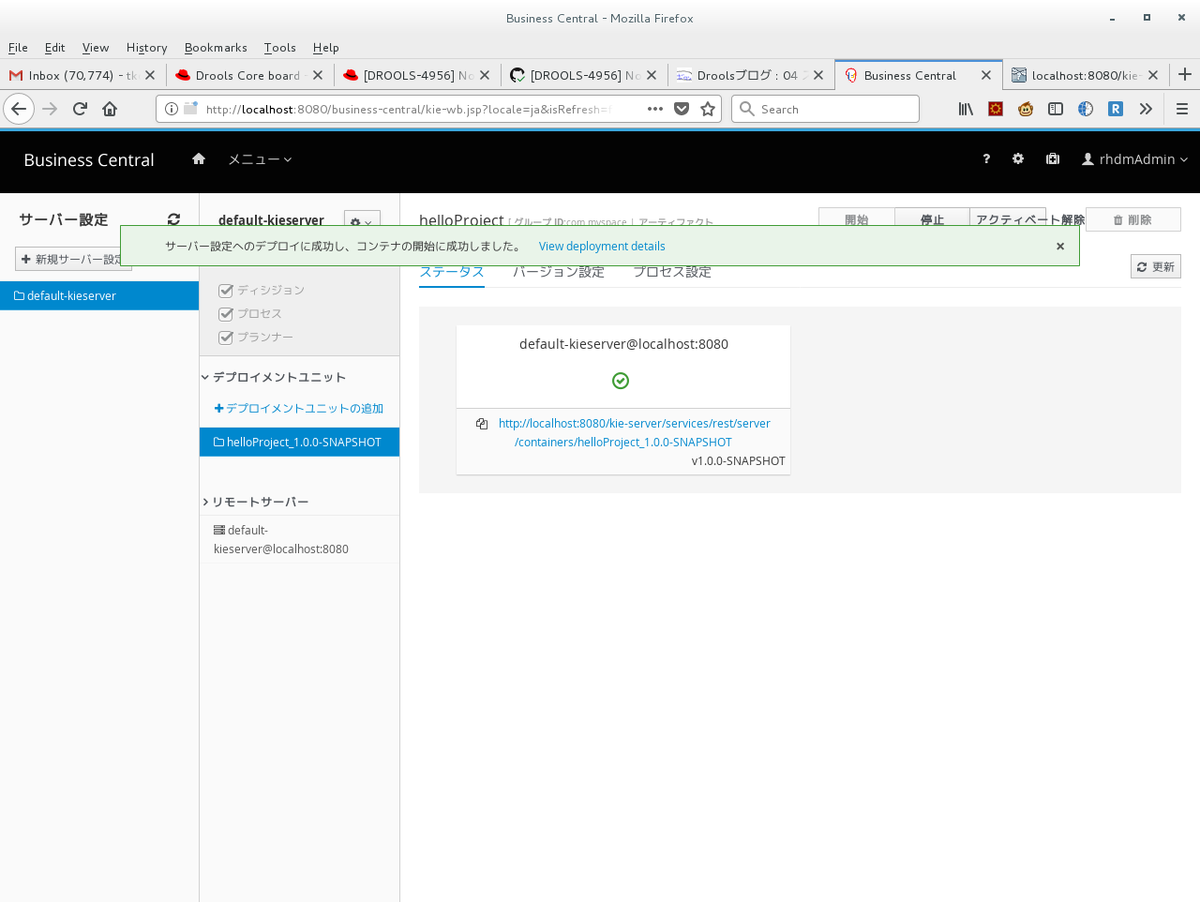This screenshot has height=902, width=1200.
Task: Toggle Firefox sidebar icon
Action: pos(1055,109)
